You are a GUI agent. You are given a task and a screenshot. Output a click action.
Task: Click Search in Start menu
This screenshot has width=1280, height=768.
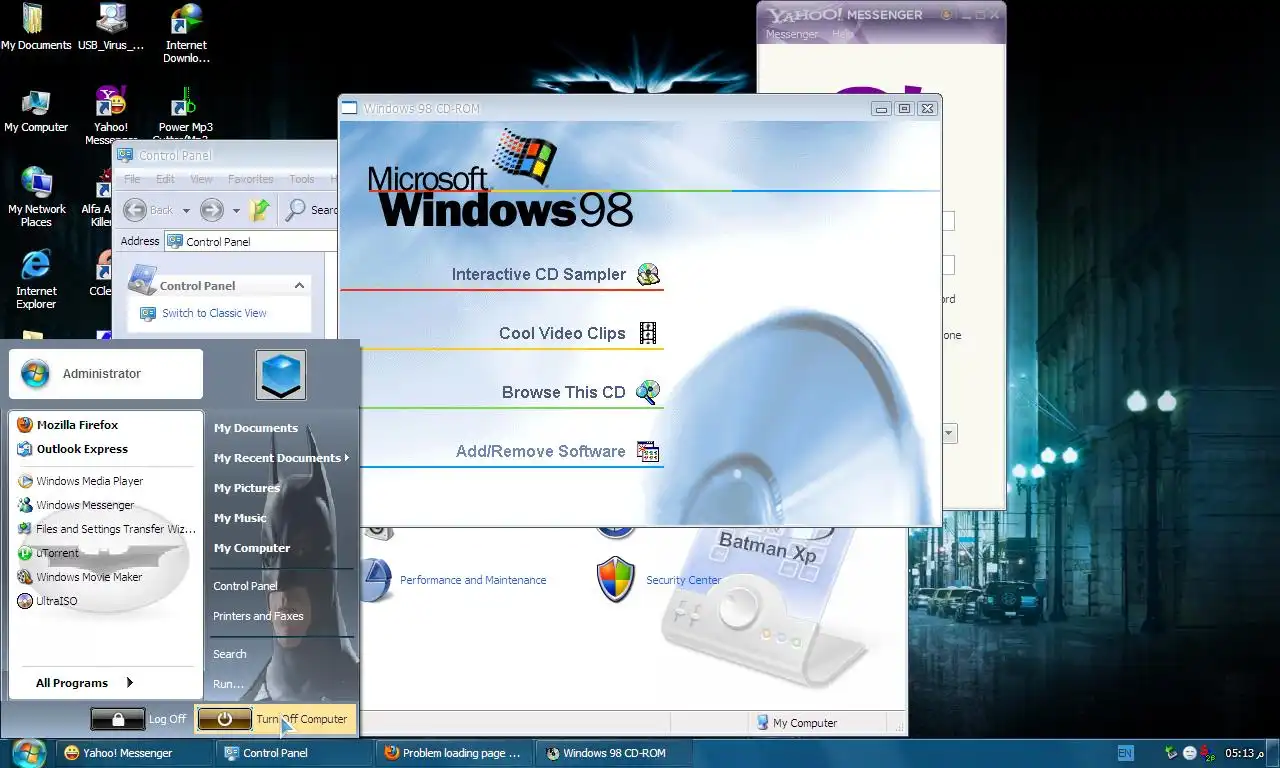pyautogui.click(x=229, y=654)
